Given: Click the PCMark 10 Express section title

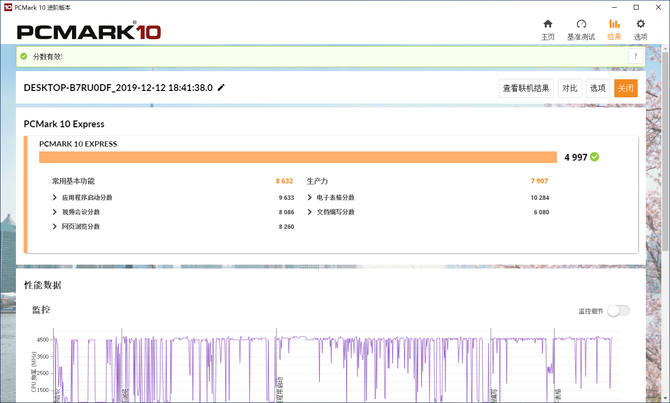Looking at the screenshot, I should [64, 124].
